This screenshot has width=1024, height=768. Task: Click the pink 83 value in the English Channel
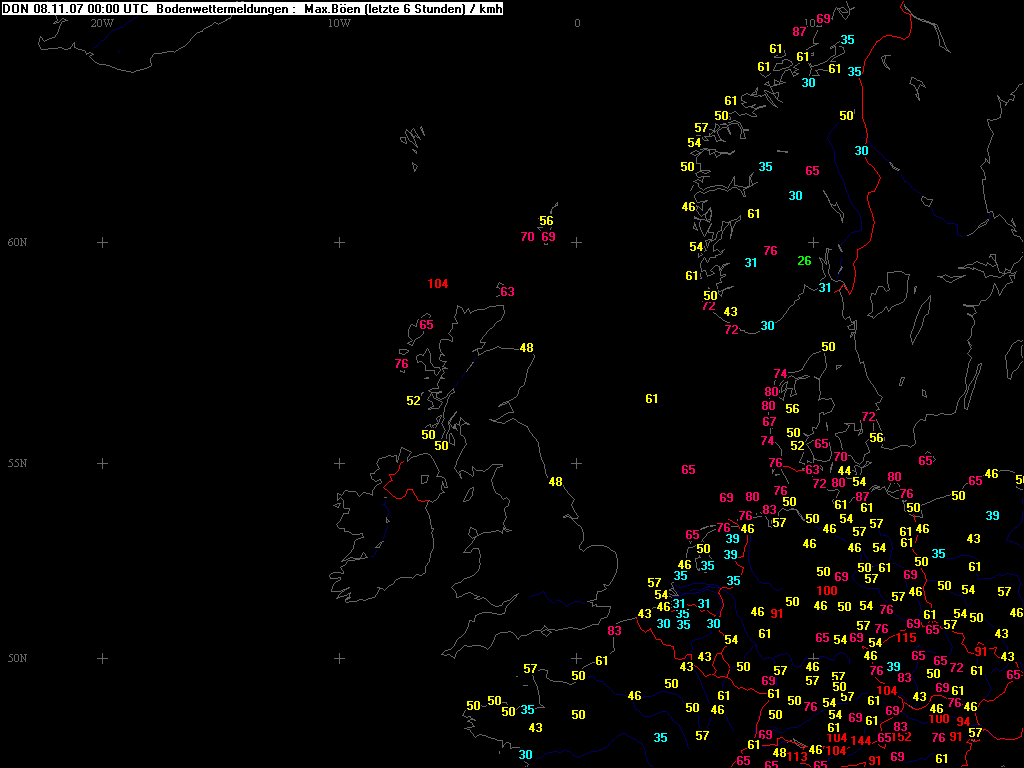(614, 631)
